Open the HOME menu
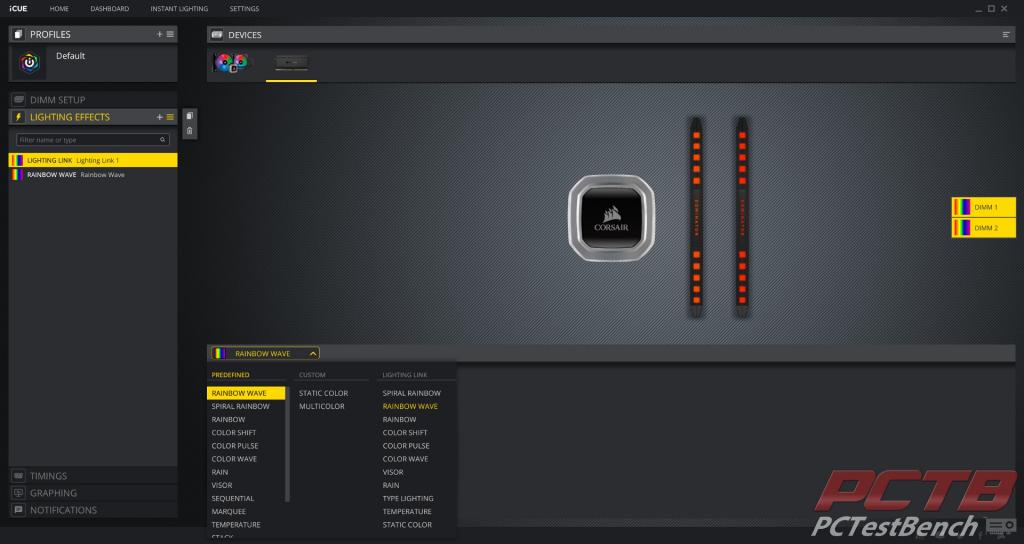 pyautogui.click(x=59, y=8)
